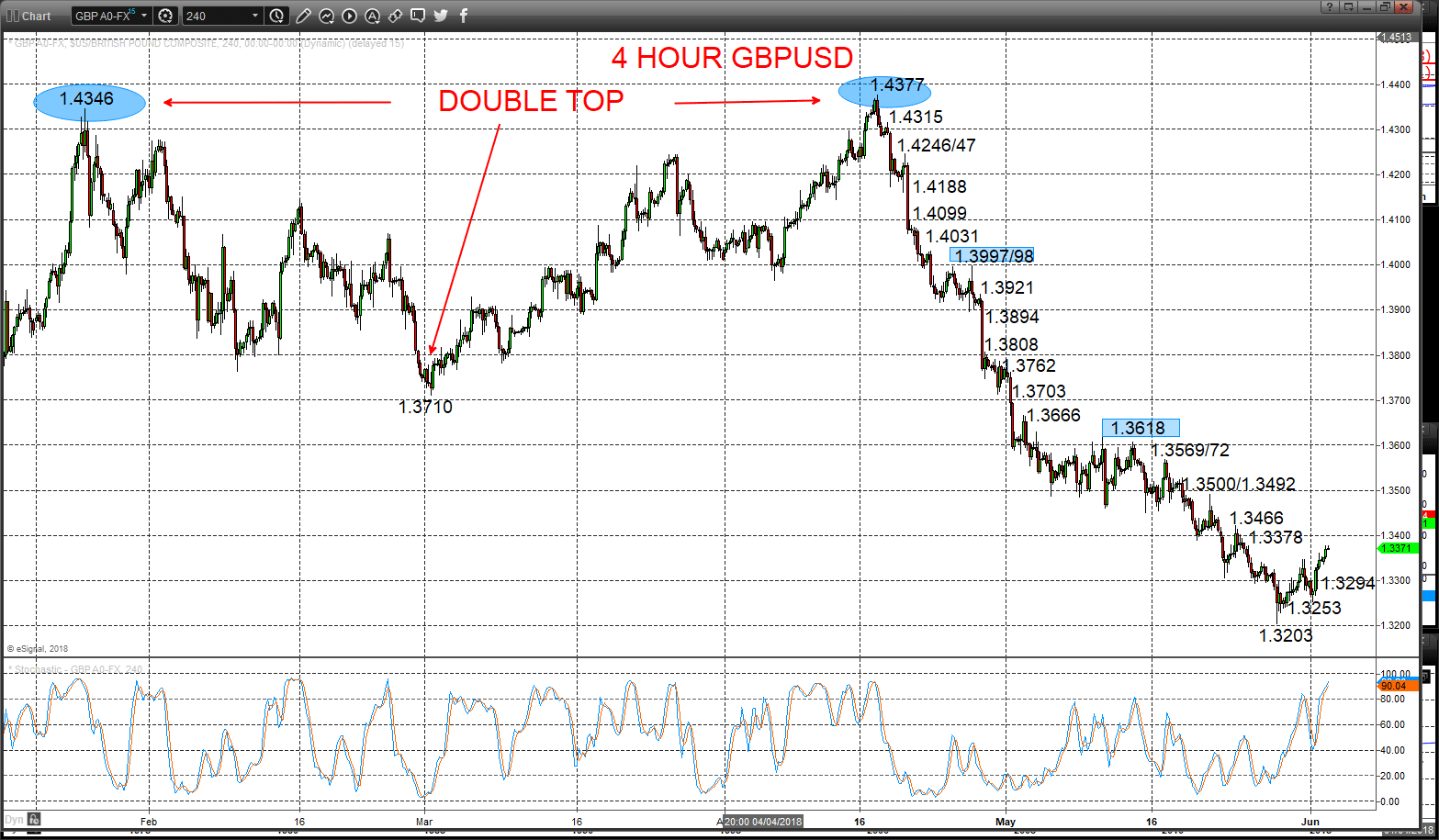
Task: Select the 20:00 04/04/2018 cursor date label
Action: (763, 822)
